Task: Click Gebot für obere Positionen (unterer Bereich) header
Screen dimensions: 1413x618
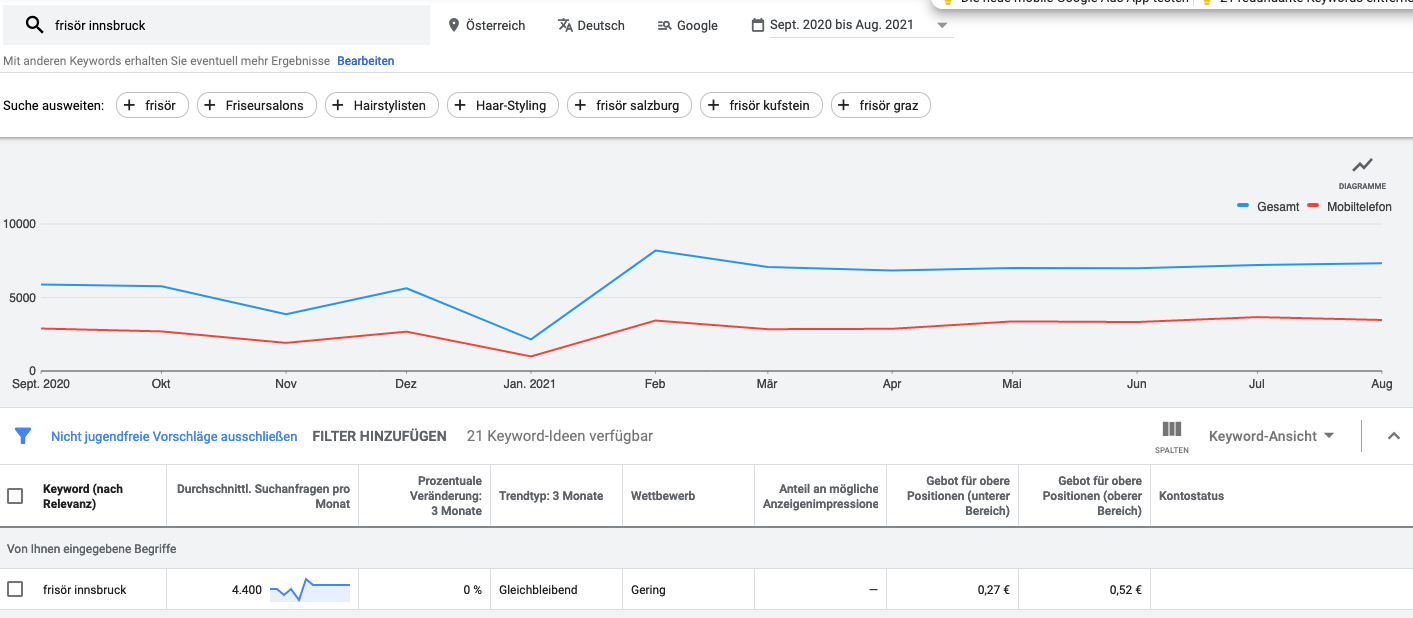Action: pyautogui.click(x=958, y=496)
